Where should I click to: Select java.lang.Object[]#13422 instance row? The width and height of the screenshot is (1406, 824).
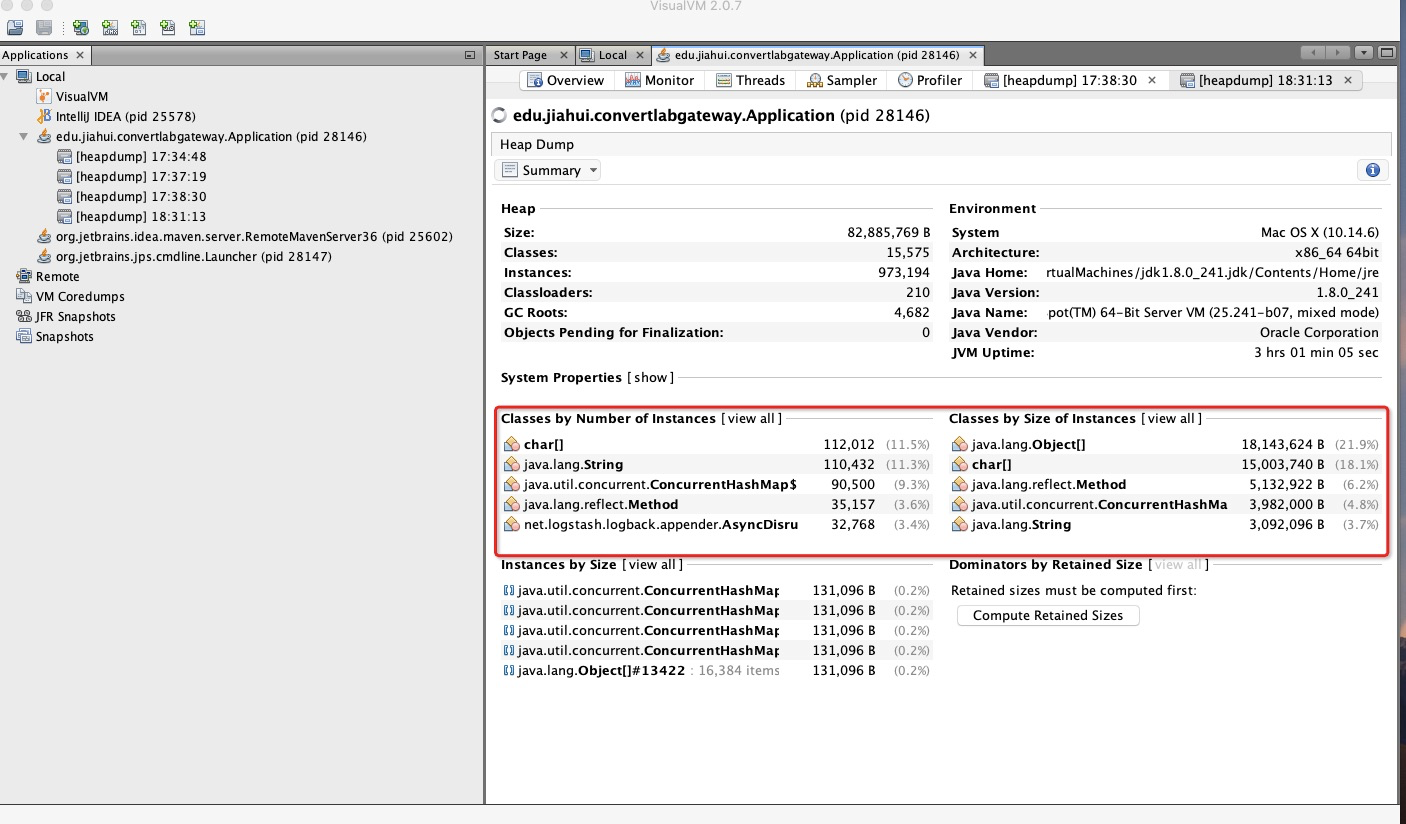[x=716, y=670]
